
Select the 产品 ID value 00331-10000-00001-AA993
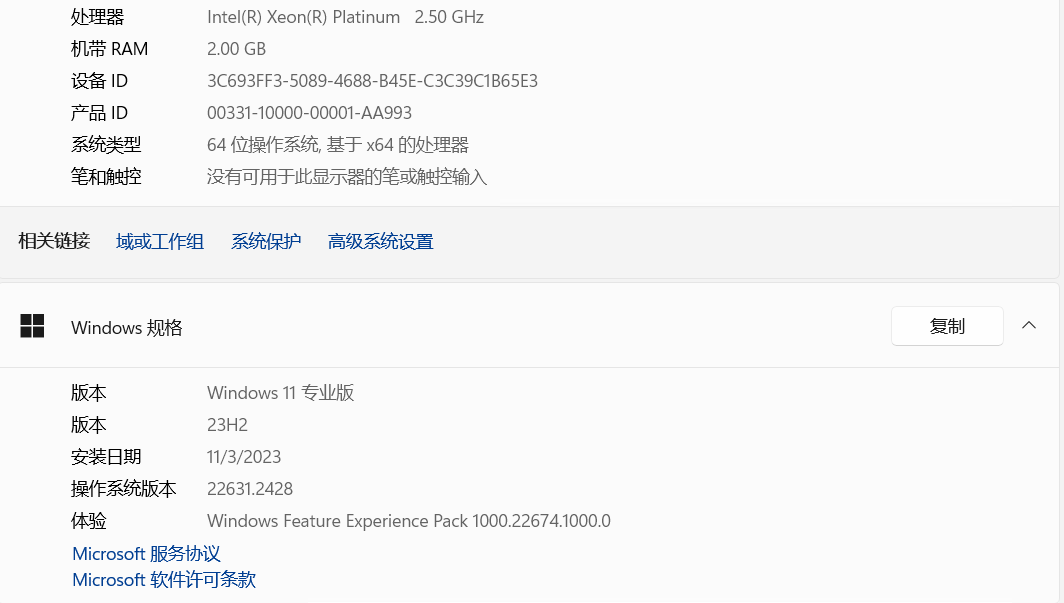click(309, 113)
